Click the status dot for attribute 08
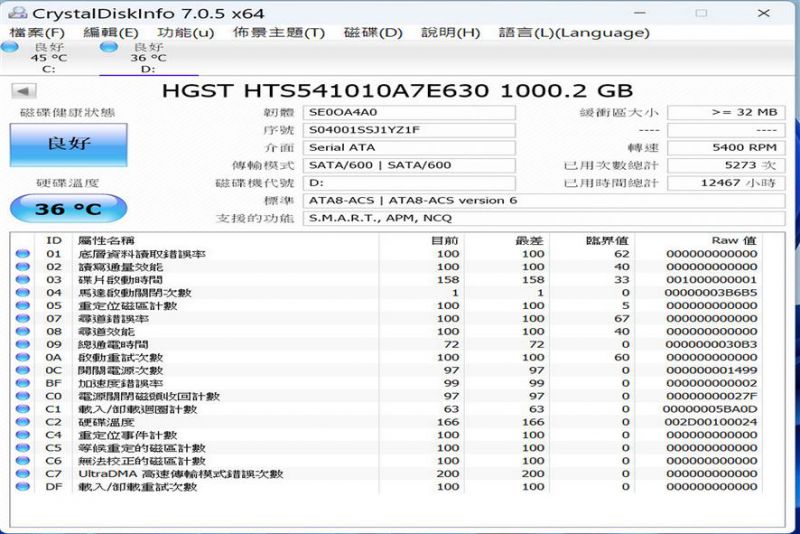Viewport: 800px width, 534px height. click(22, 332)
